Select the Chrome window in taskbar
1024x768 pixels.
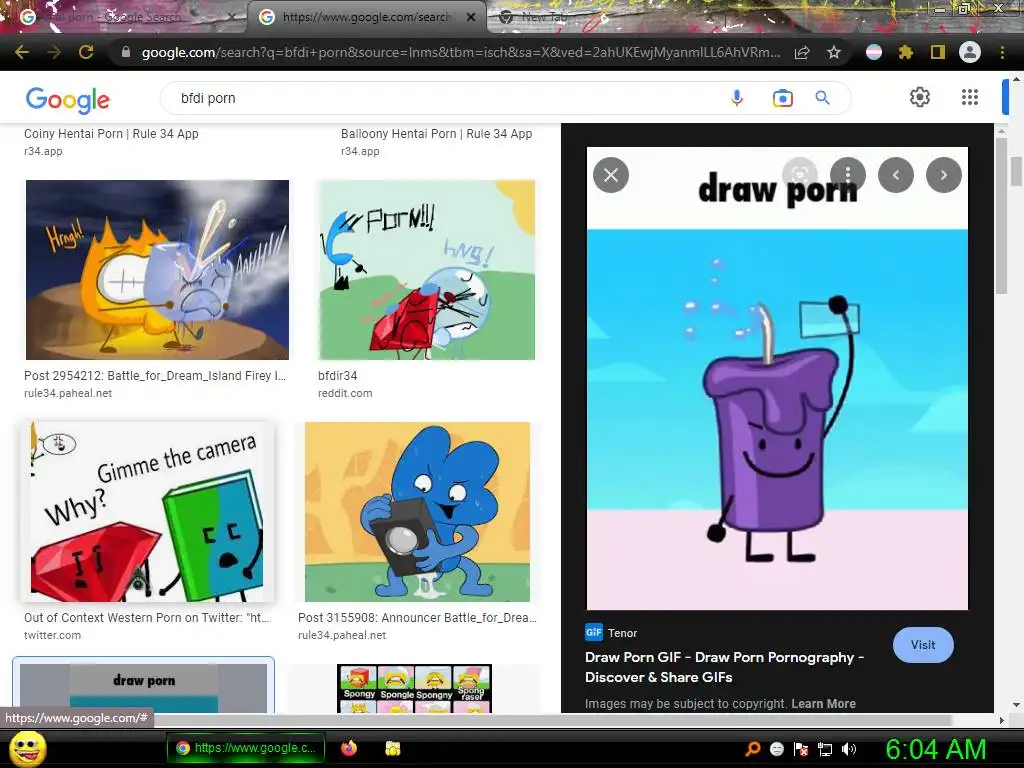click(247, 748)
